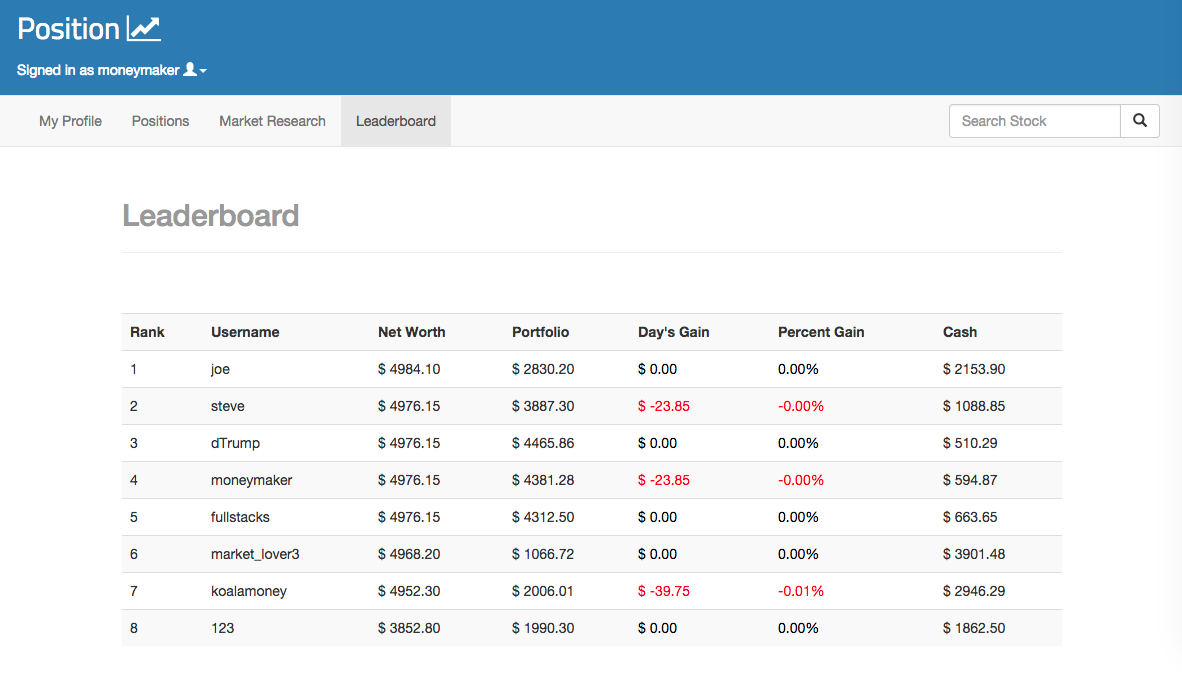Viewport: 1182px width, 683px height.
Task: Click steve's red day's gain $ -23.85
Action: 663,406
